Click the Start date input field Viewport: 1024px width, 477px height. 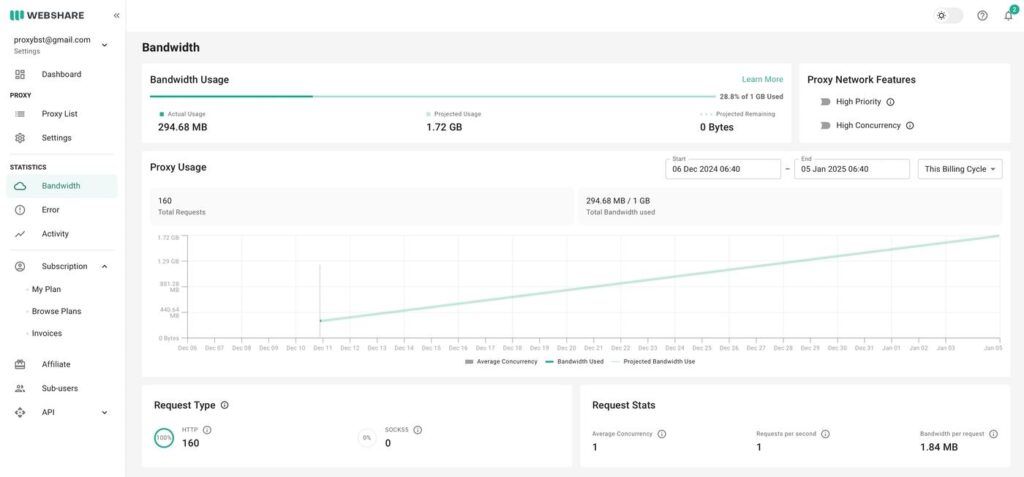coord(722,169)
